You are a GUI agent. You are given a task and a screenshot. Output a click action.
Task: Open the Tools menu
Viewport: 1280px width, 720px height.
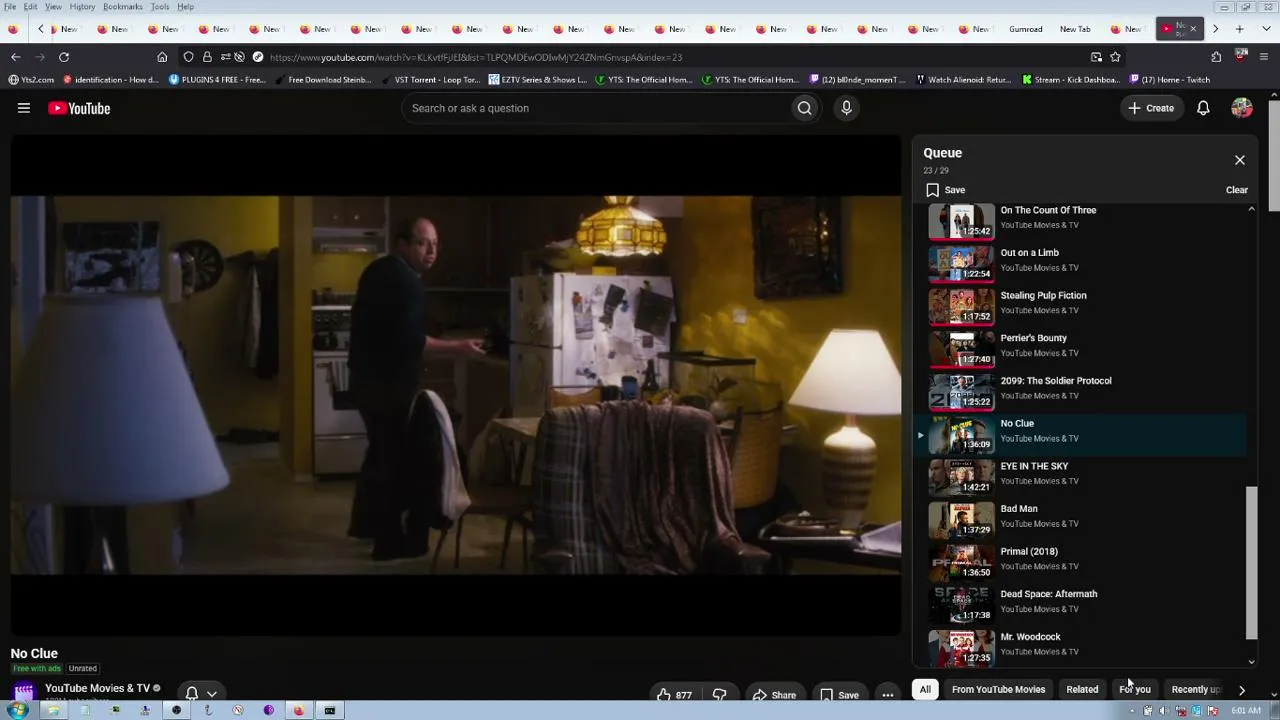pos(160,7)
